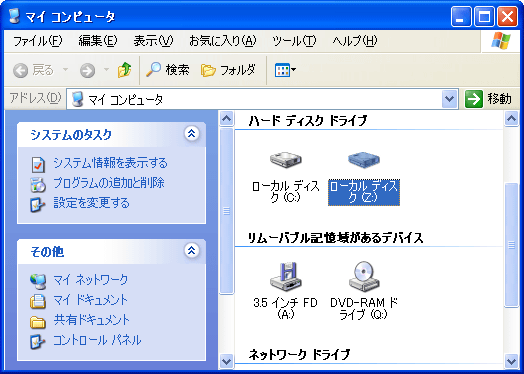Click the forward navigation arrow icon

click(x=88, y=71)
